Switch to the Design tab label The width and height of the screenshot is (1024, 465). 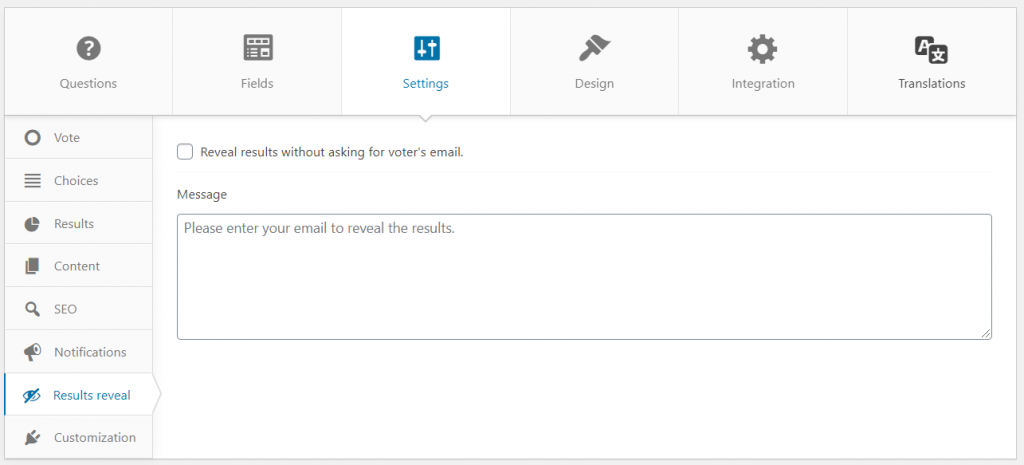click(594, 84)
